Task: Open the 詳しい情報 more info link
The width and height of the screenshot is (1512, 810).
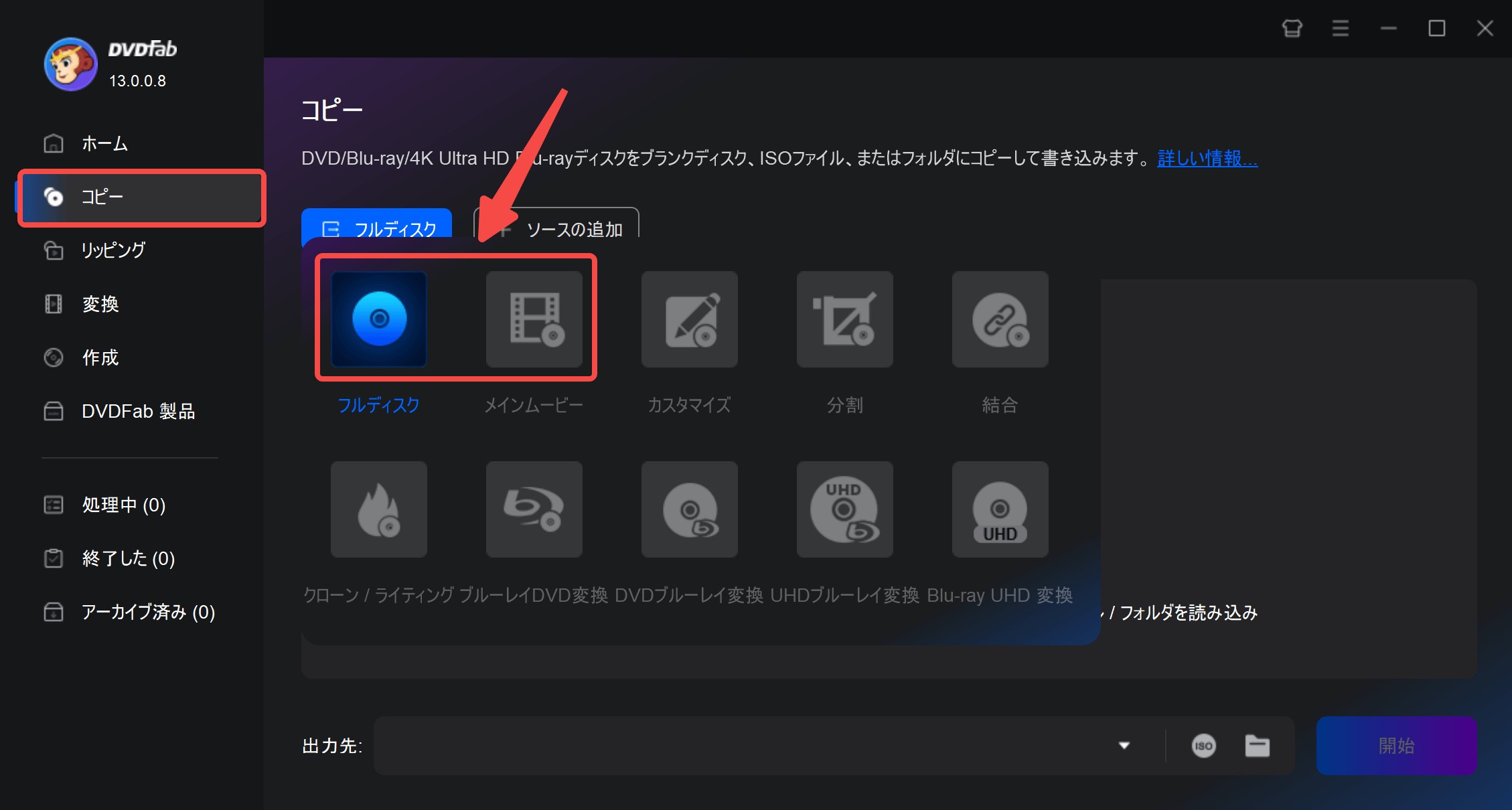Action: (1207, 158)
